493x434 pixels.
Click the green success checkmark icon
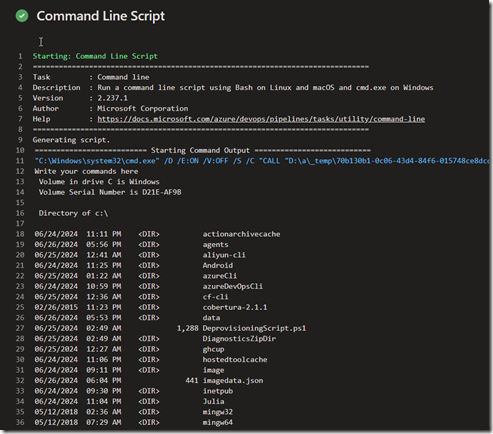point(22,16)
